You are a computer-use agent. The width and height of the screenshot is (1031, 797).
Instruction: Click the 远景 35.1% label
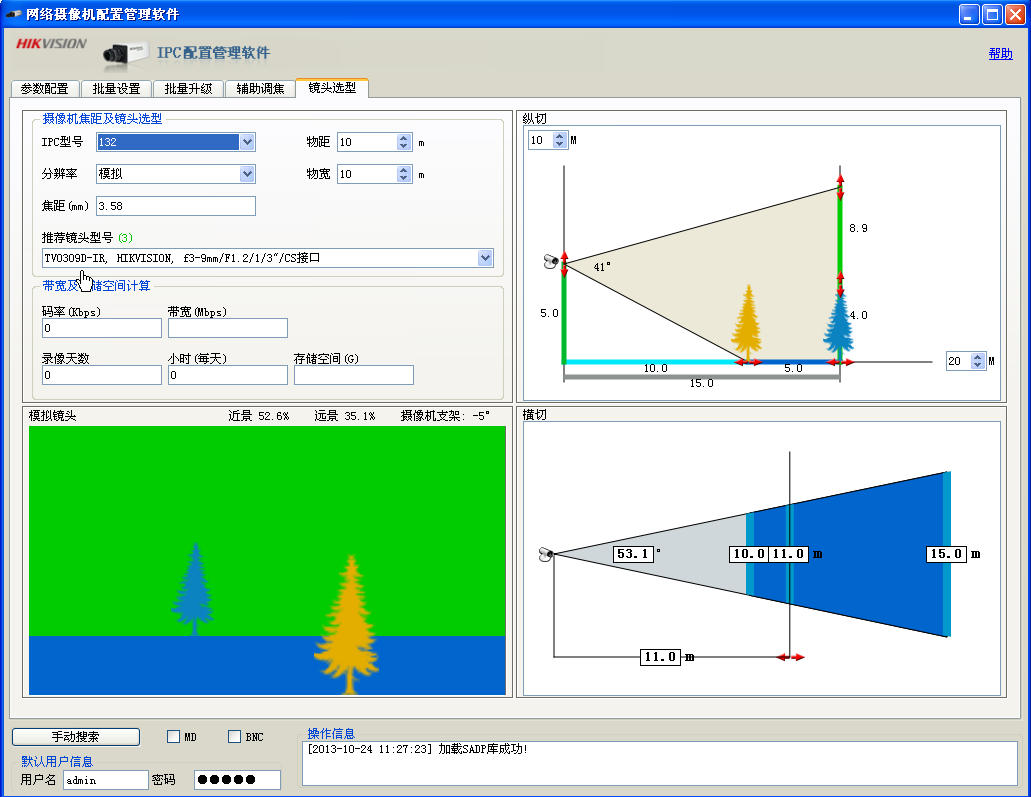[345, 416]
